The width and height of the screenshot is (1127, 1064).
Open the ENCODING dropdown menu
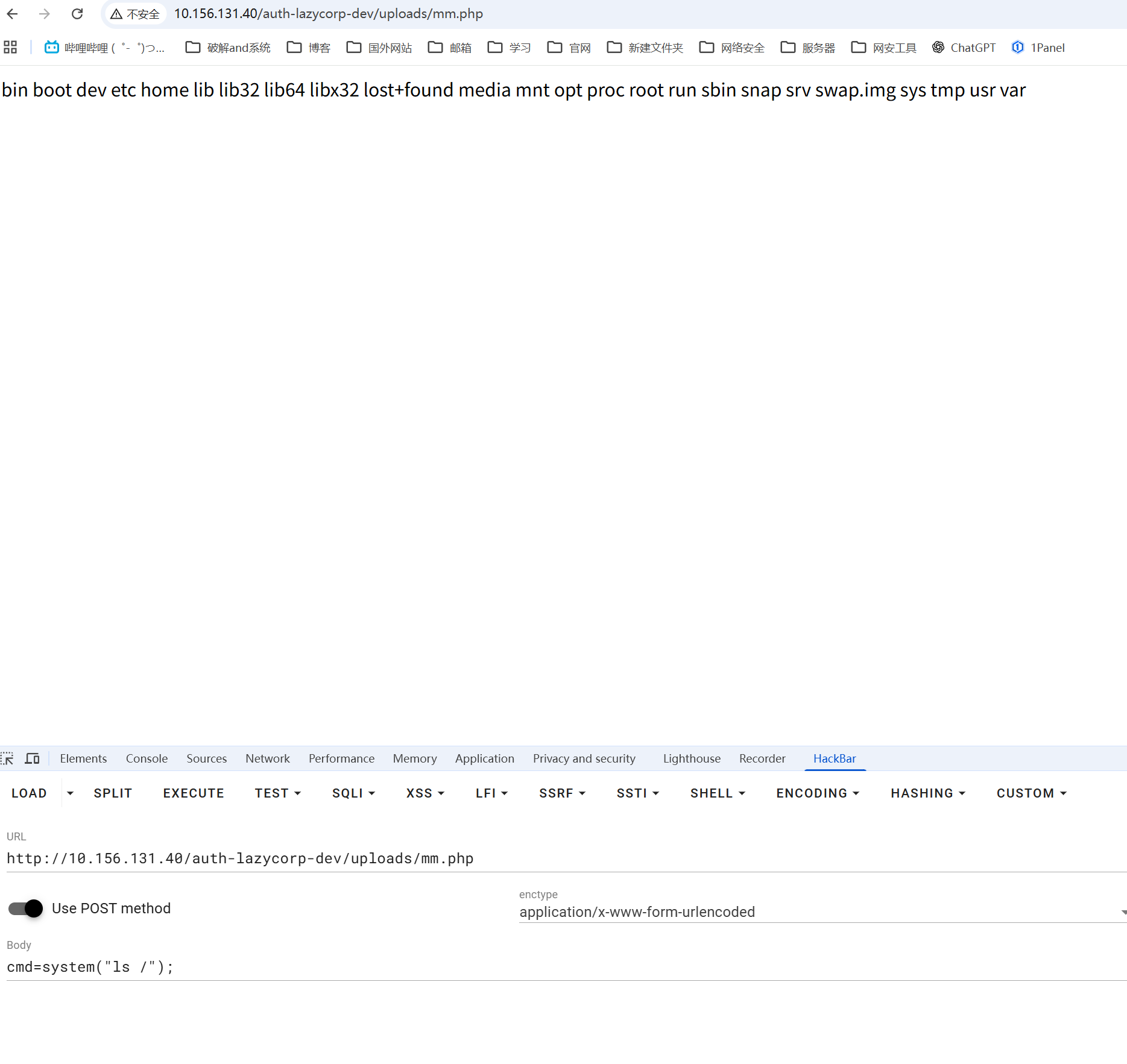[817, 793]
